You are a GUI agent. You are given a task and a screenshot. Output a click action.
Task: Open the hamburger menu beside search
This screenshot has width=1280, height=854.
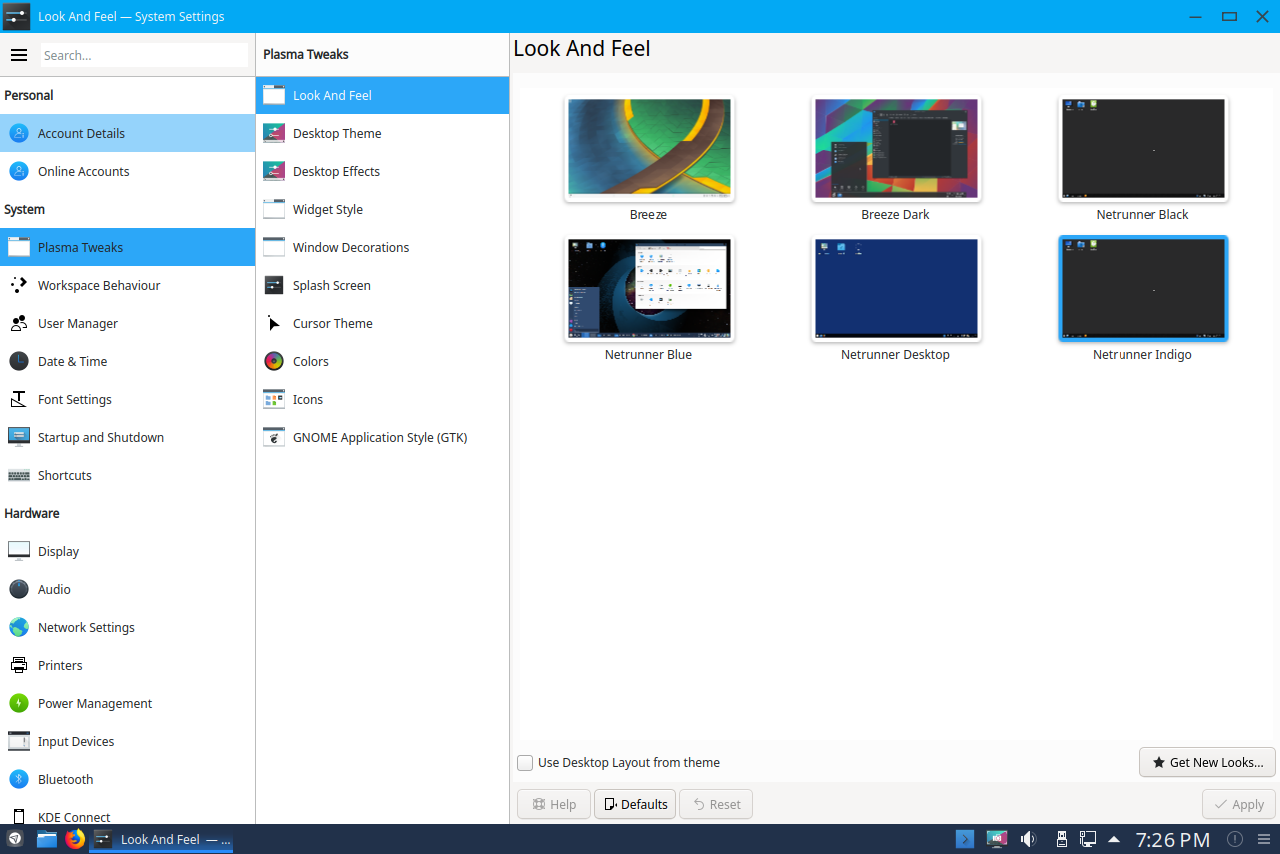click(19, 55)
